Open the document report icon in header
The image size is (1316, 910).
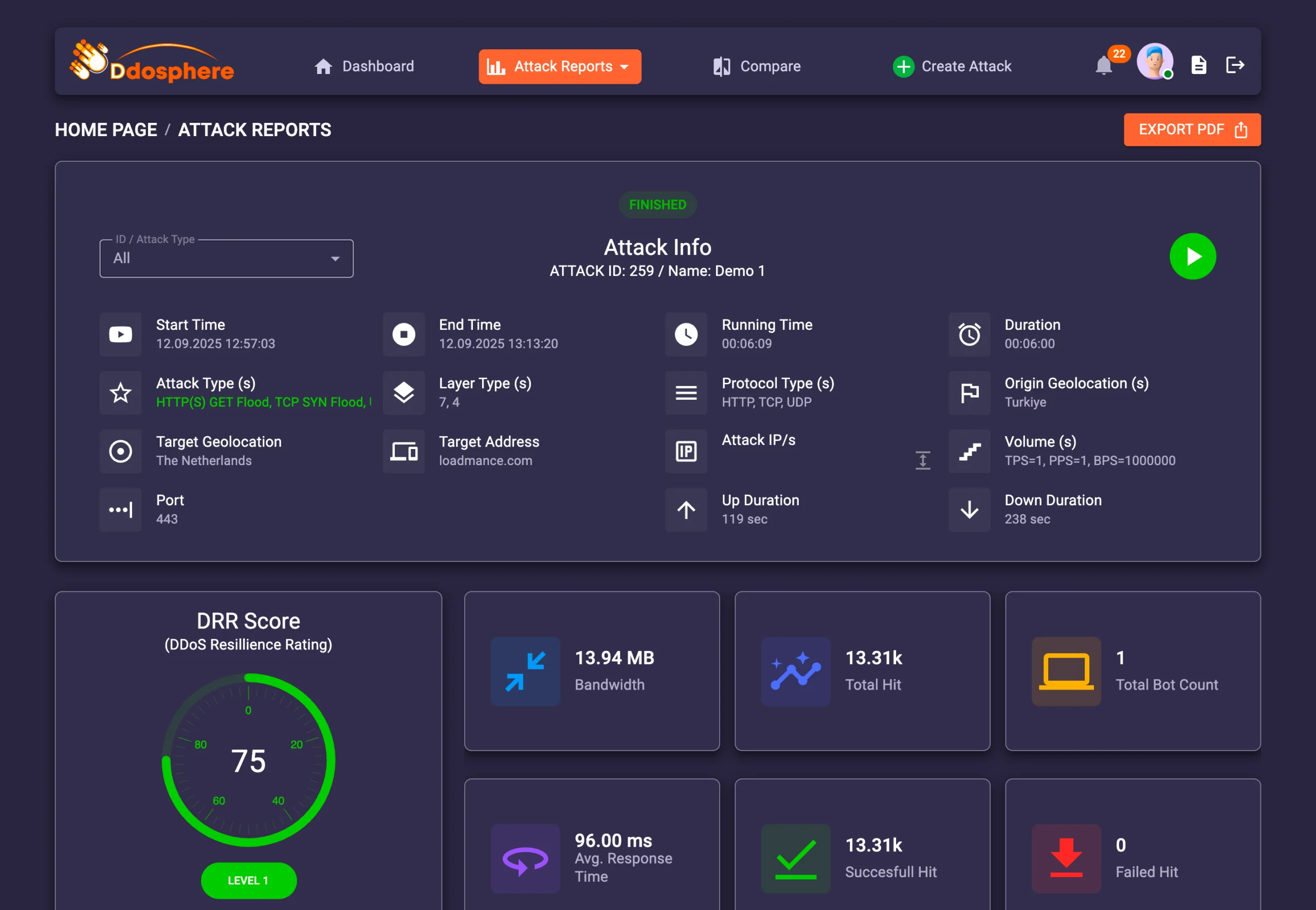(1198, 66)
